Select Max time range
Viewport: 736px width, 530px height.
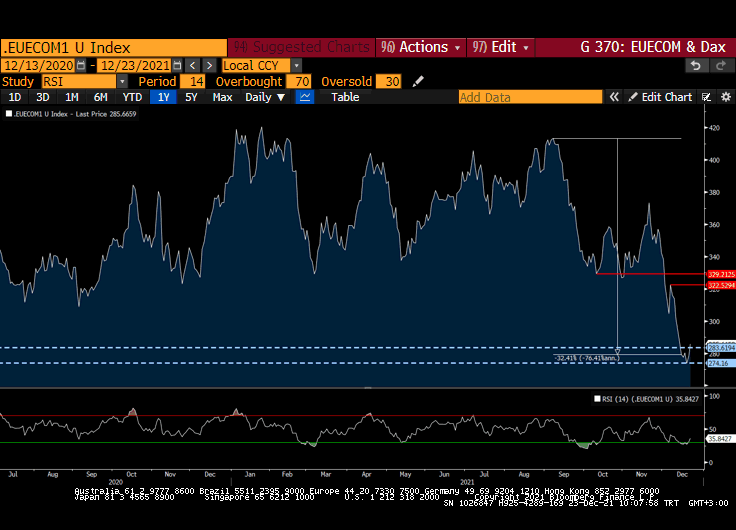point(222,97)
